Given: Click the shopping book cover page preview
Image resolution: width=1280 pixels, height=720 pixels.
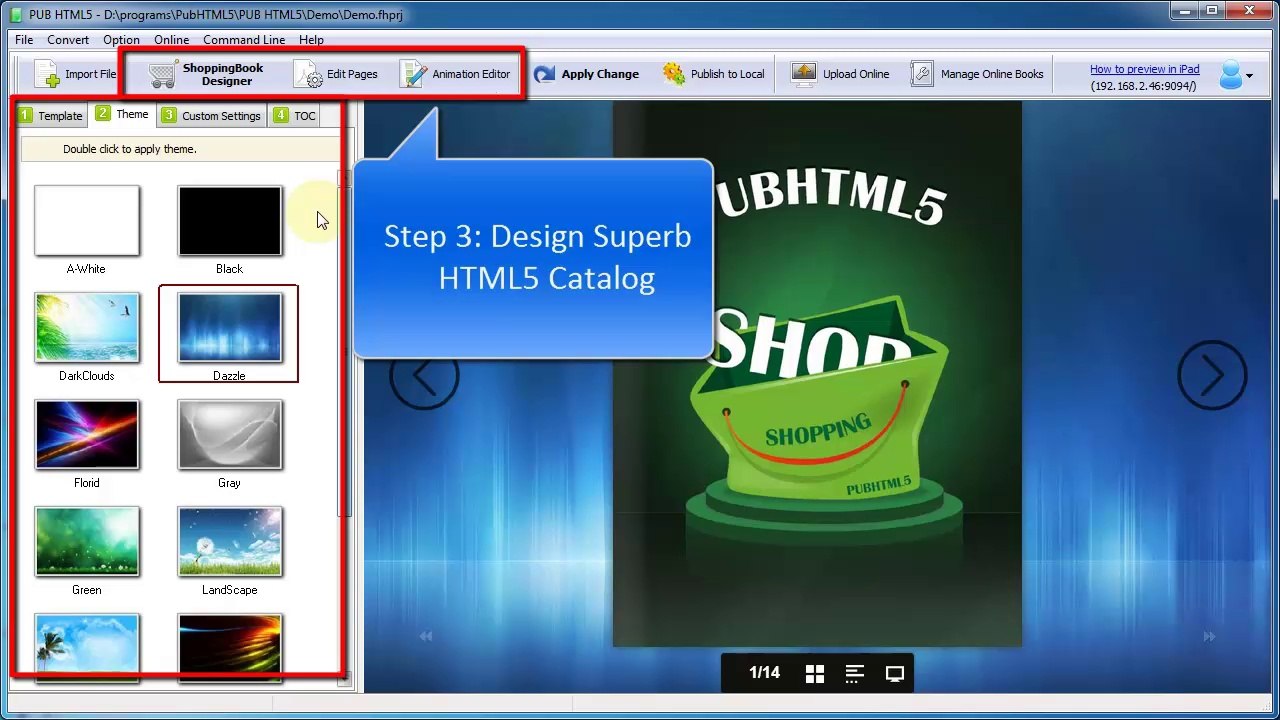Looking at the screenshot, I should (x=817, y=374).
